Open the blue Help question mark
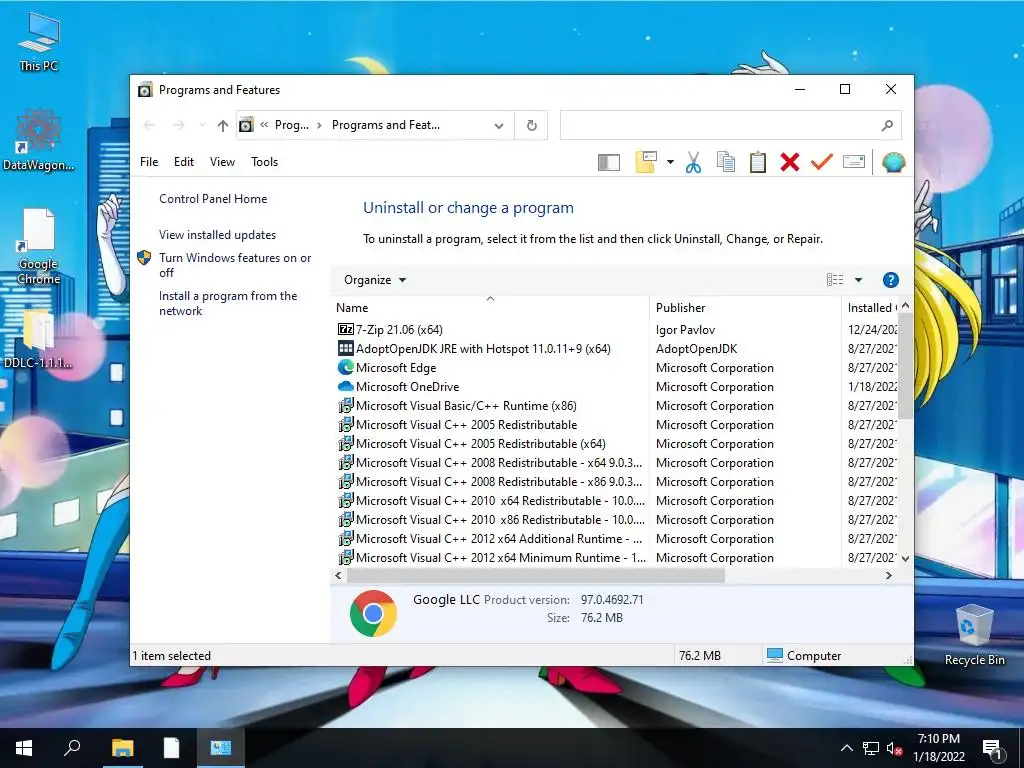 tap(891, 280)
